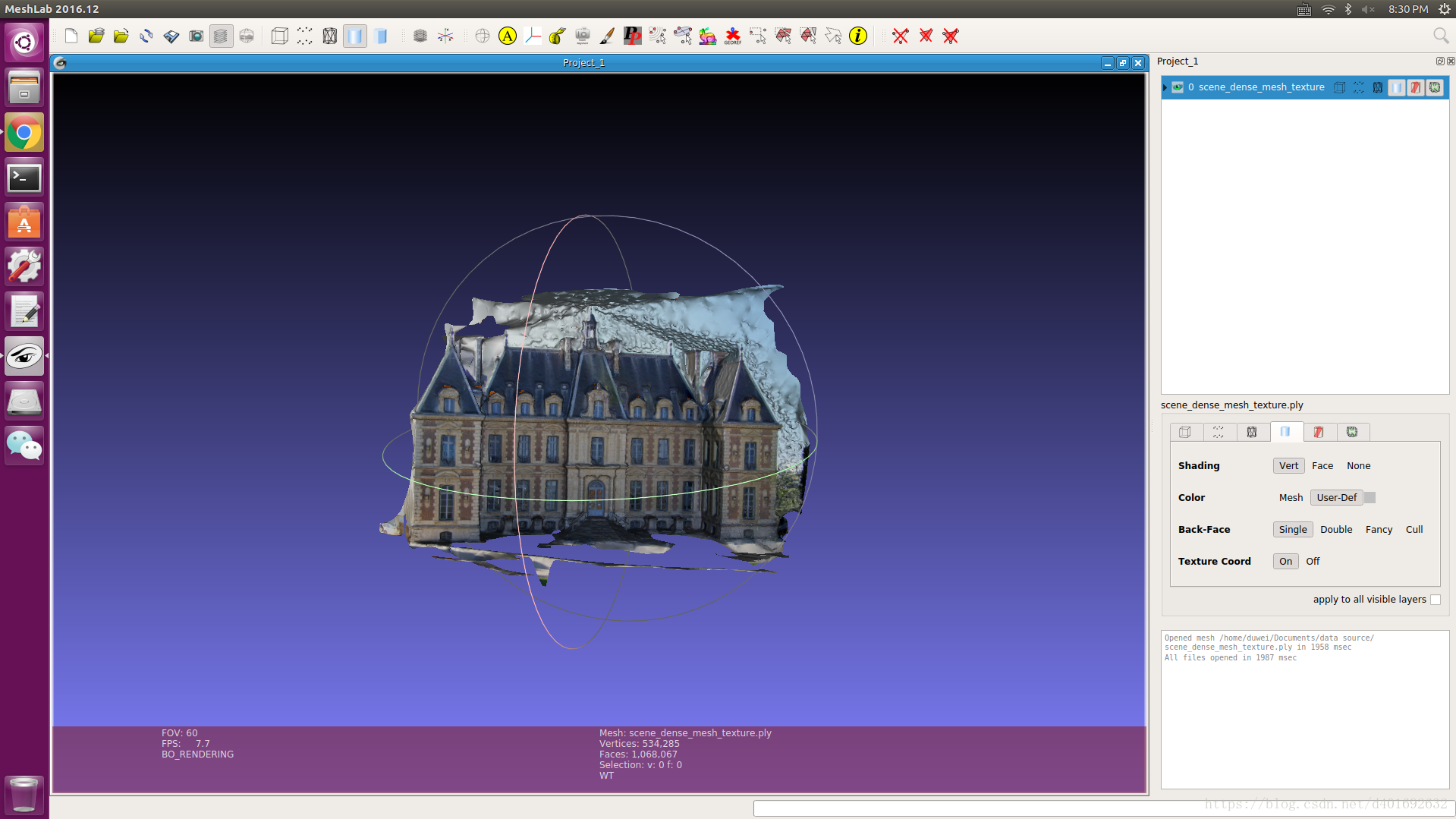Image resolution: width=1456 pixels, height=819 pixels.
Task: Toggle points rendering in toolbar
Action: [305, 36]
